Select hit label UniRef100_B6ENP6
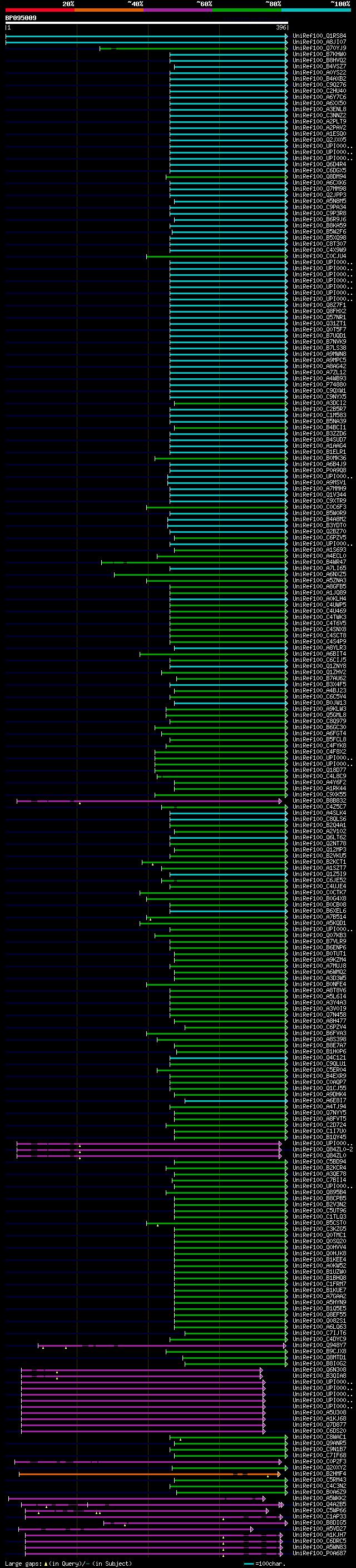This screenshot has height=1568, width=356. pos(319,947)
